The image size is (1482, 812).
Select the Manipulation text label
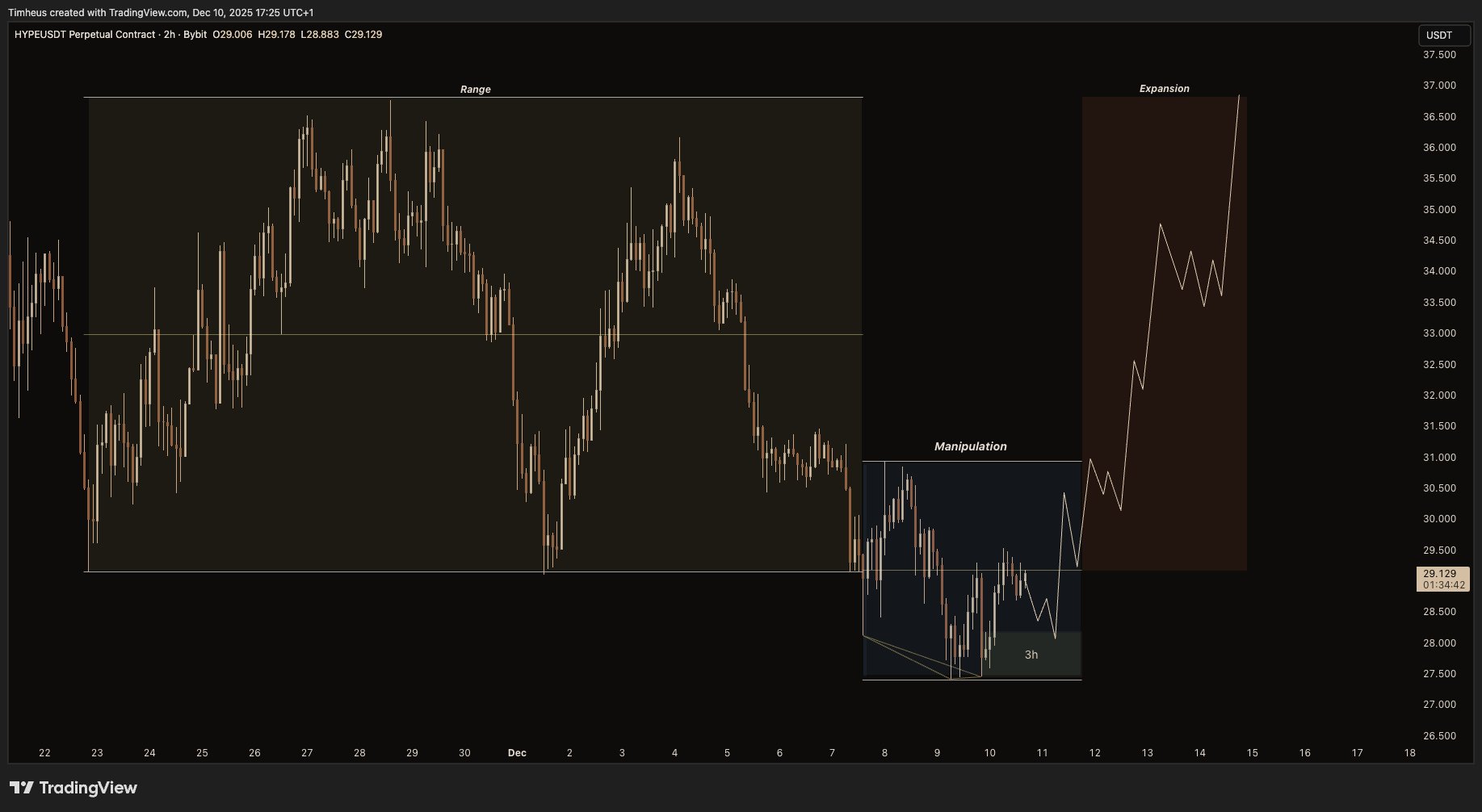[970, 446]
